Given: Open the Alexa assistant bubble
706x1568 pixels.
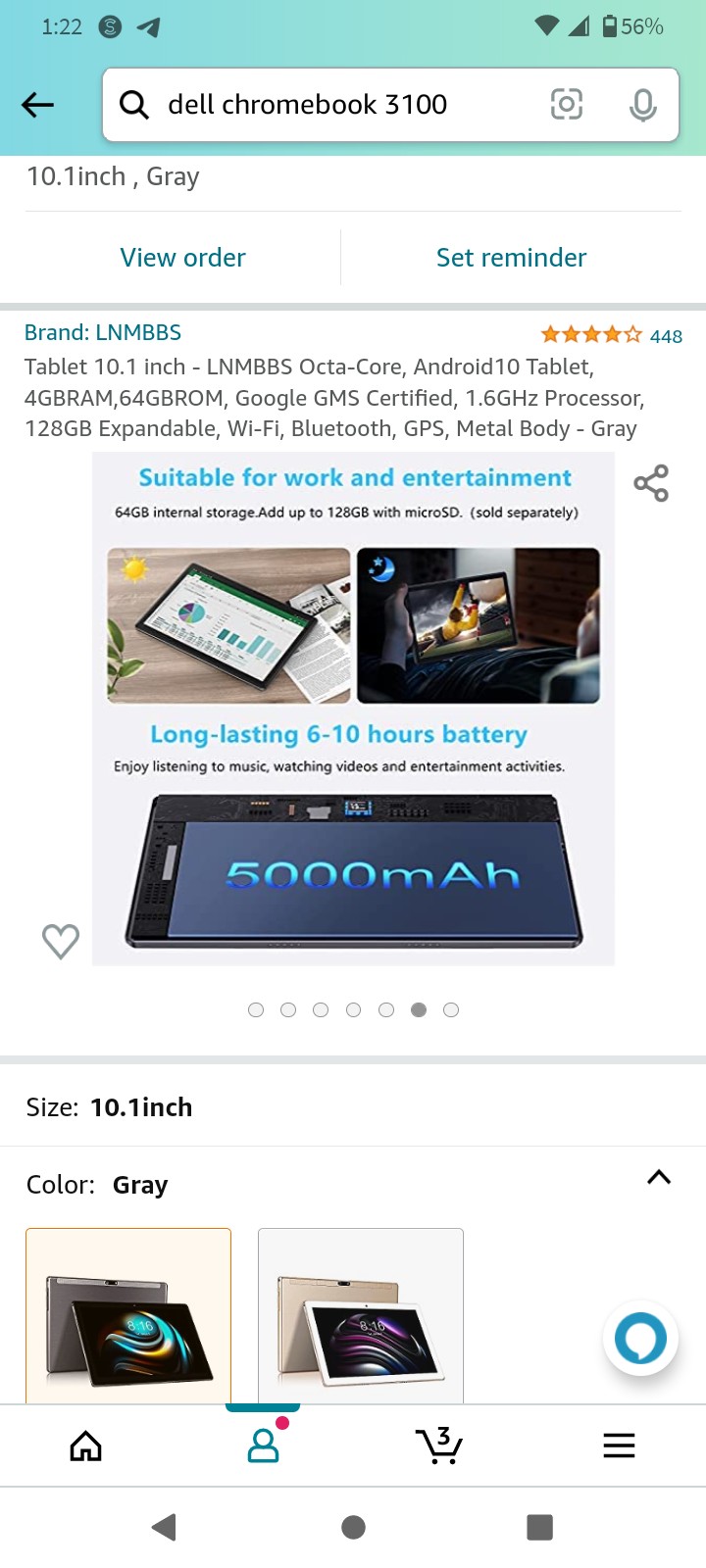Looking at the screenshot, I should click(x=640, y=1338).
